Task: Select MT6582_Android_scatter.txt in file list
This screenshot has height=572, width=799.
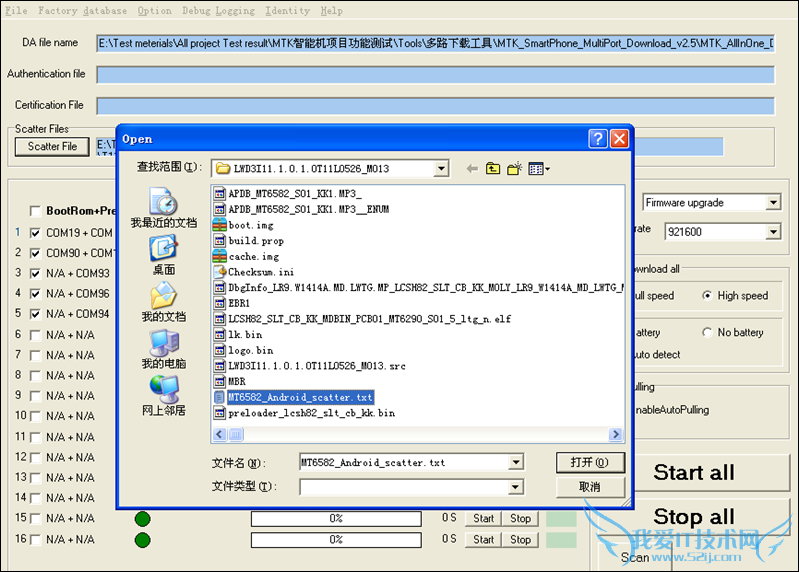Action: coord(294,397)
